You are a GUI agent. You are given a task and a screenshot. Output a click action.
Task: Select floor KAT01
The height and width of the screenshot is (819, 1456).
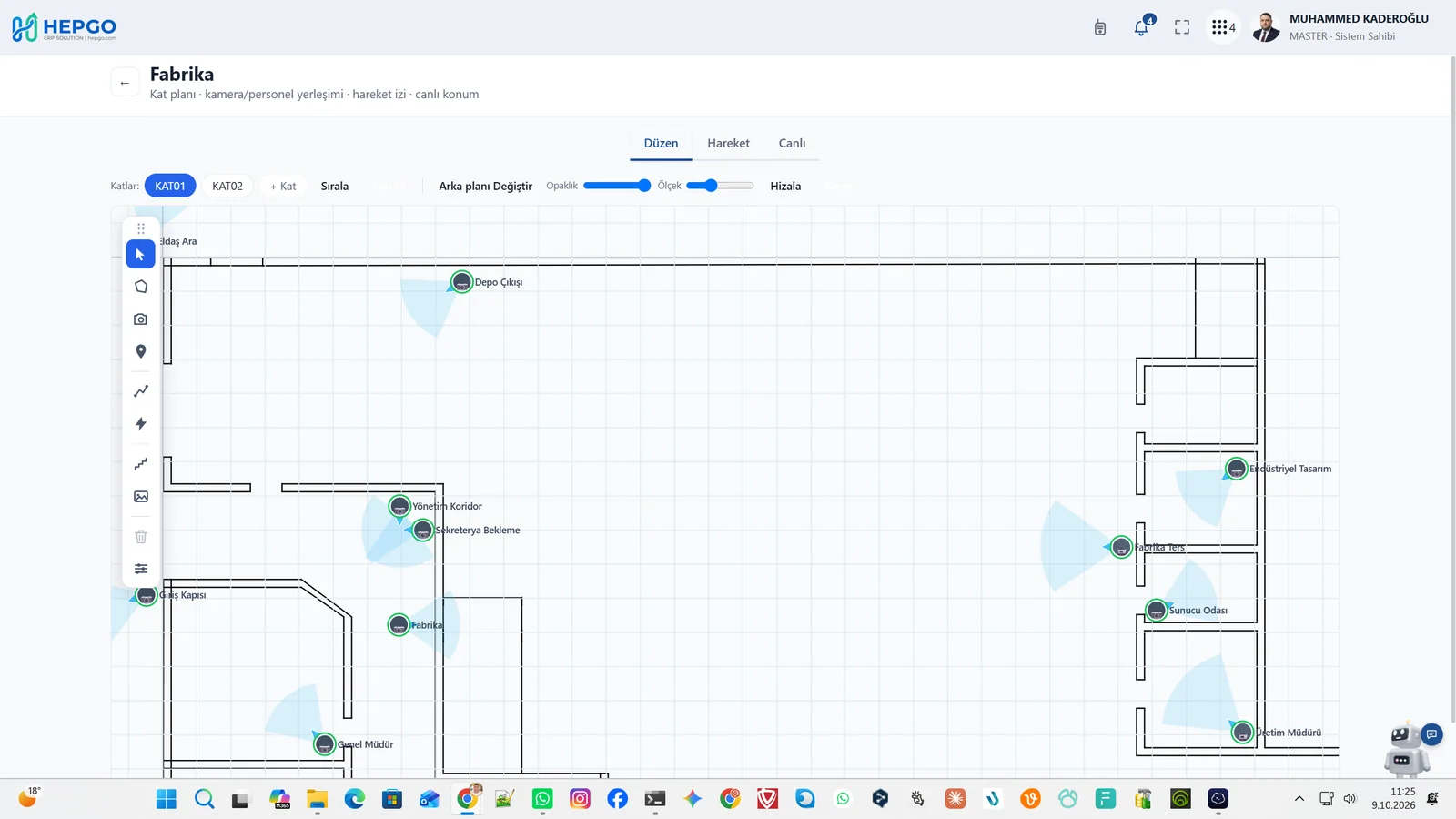tap(170, 186)
